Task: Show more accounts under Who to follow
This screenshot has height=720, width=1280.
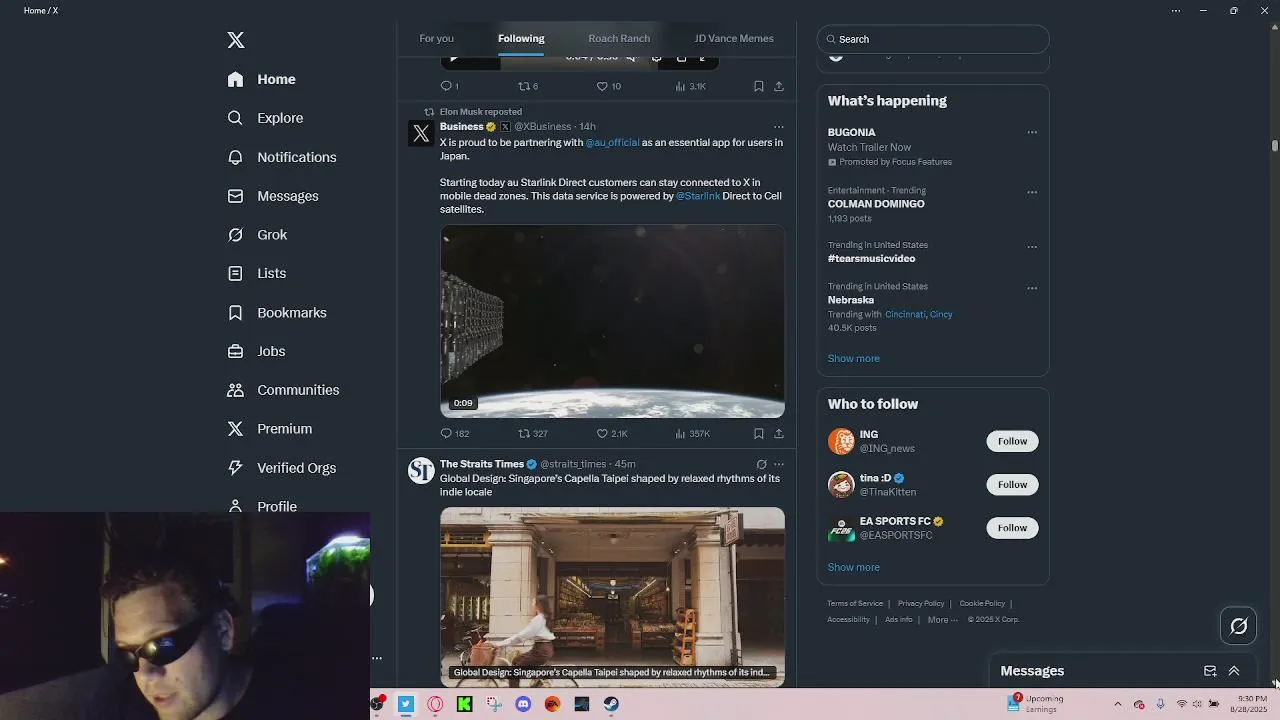Action: pyautogui.click(x=853, y=567)
